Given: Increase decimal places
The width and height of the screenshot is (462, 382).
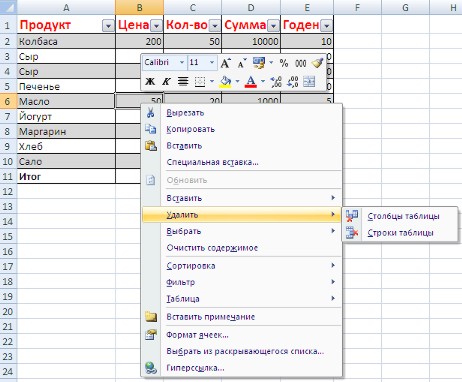Looking at the screenshot, I should click(x=276, y=82).
